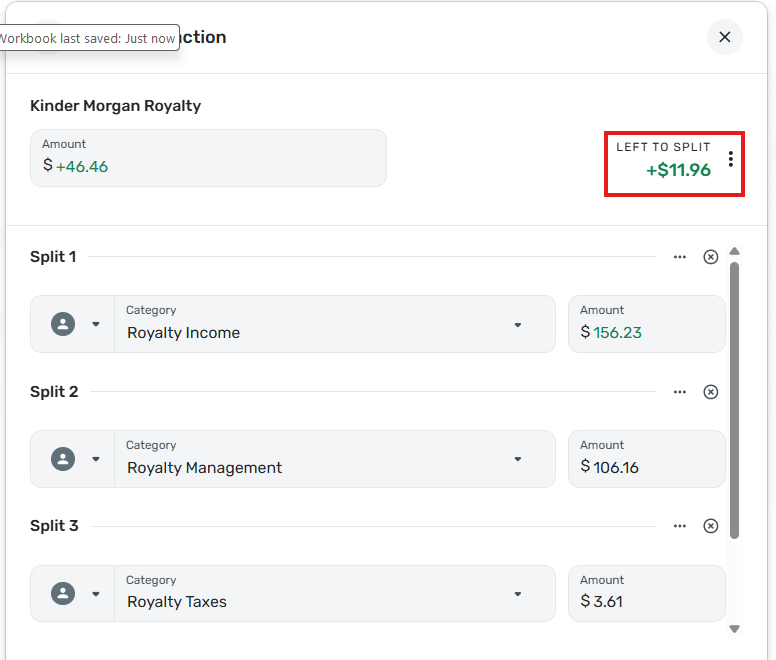Open Split 1 more options menu
The width and height of the screenshot is (776, 660).
click(x=680, y=257)
